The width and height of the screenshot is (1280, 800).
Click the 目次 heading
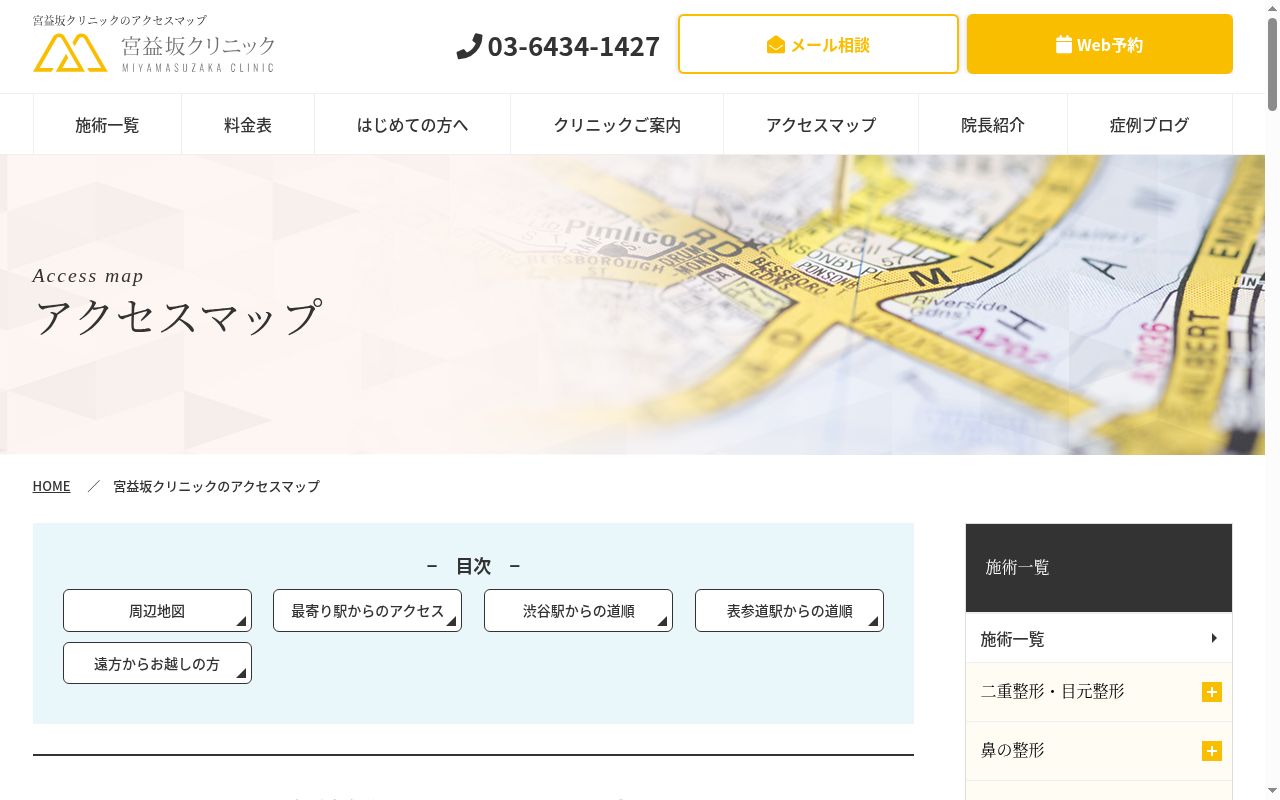[473, 566]
